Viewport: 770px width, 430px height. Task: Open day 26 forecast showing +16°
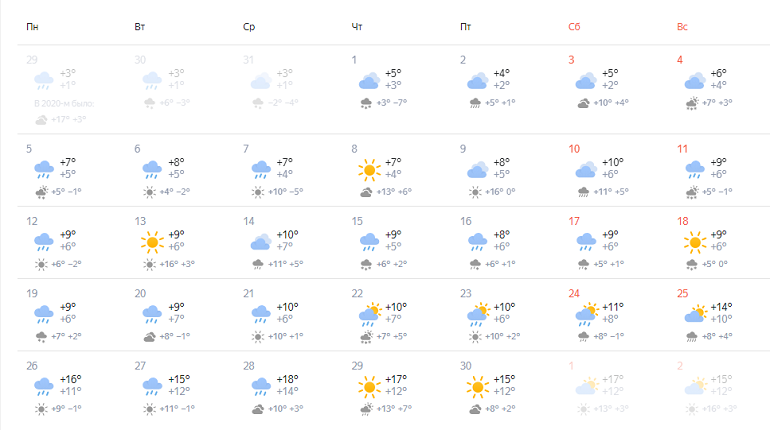71,387
